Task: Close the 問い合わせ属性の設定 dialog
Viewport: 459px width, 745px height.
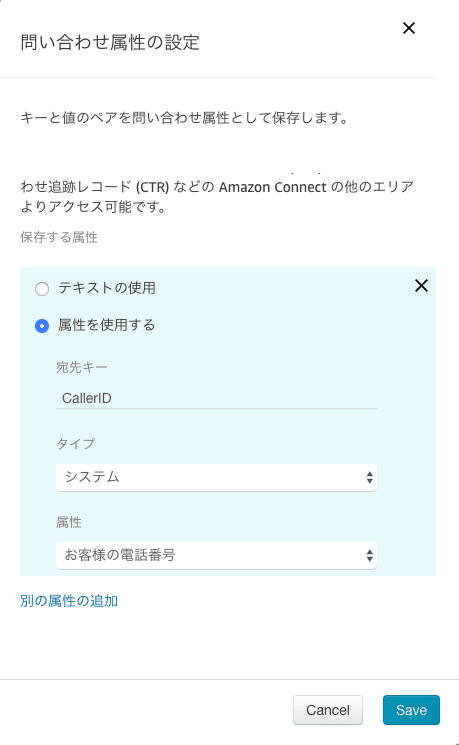Action: pos(409,29)
